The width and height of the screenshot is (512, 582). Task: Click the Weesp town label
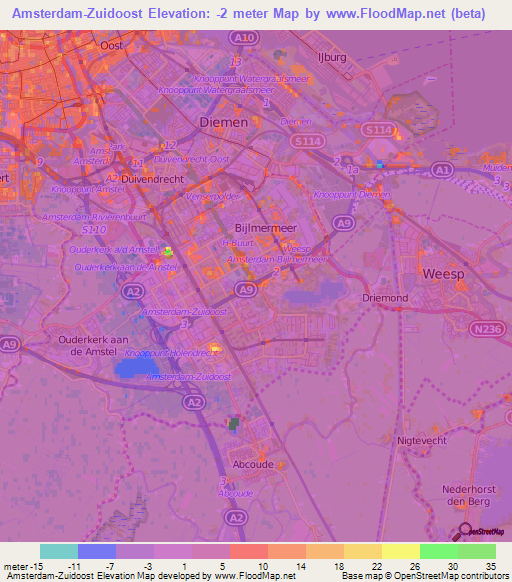pyautogui.click(x=443, y=274)
